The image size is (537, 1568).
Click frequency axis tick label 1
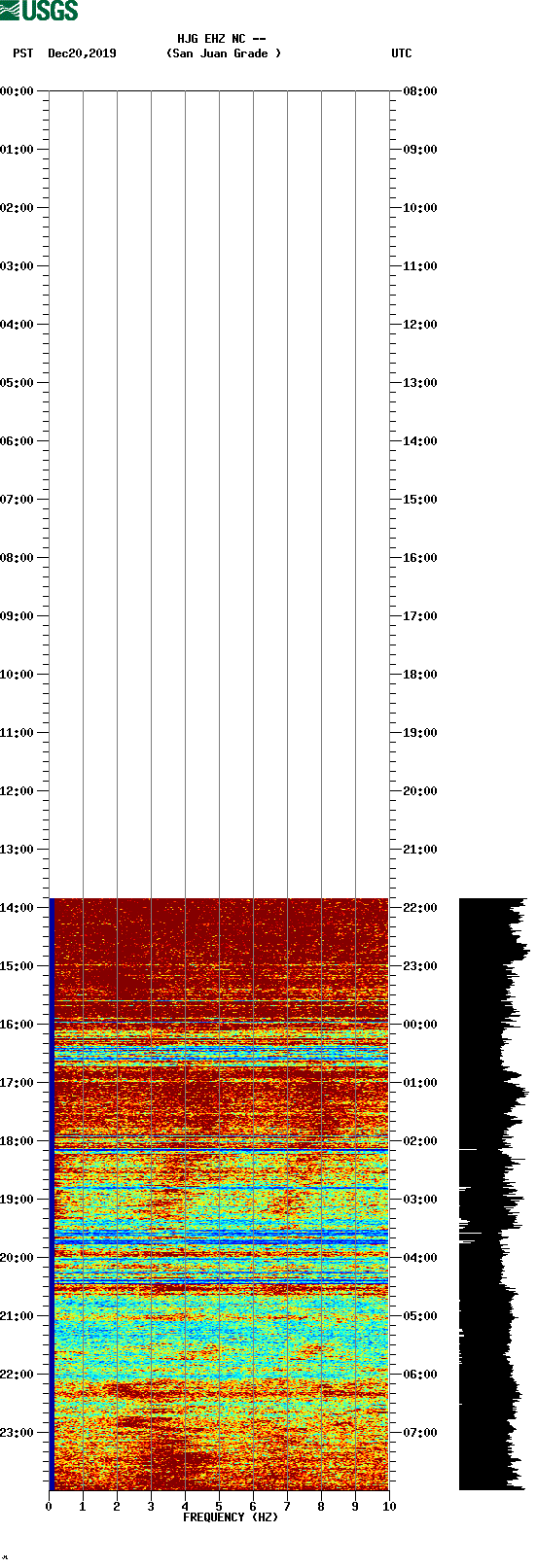[x=83, y=1507]
